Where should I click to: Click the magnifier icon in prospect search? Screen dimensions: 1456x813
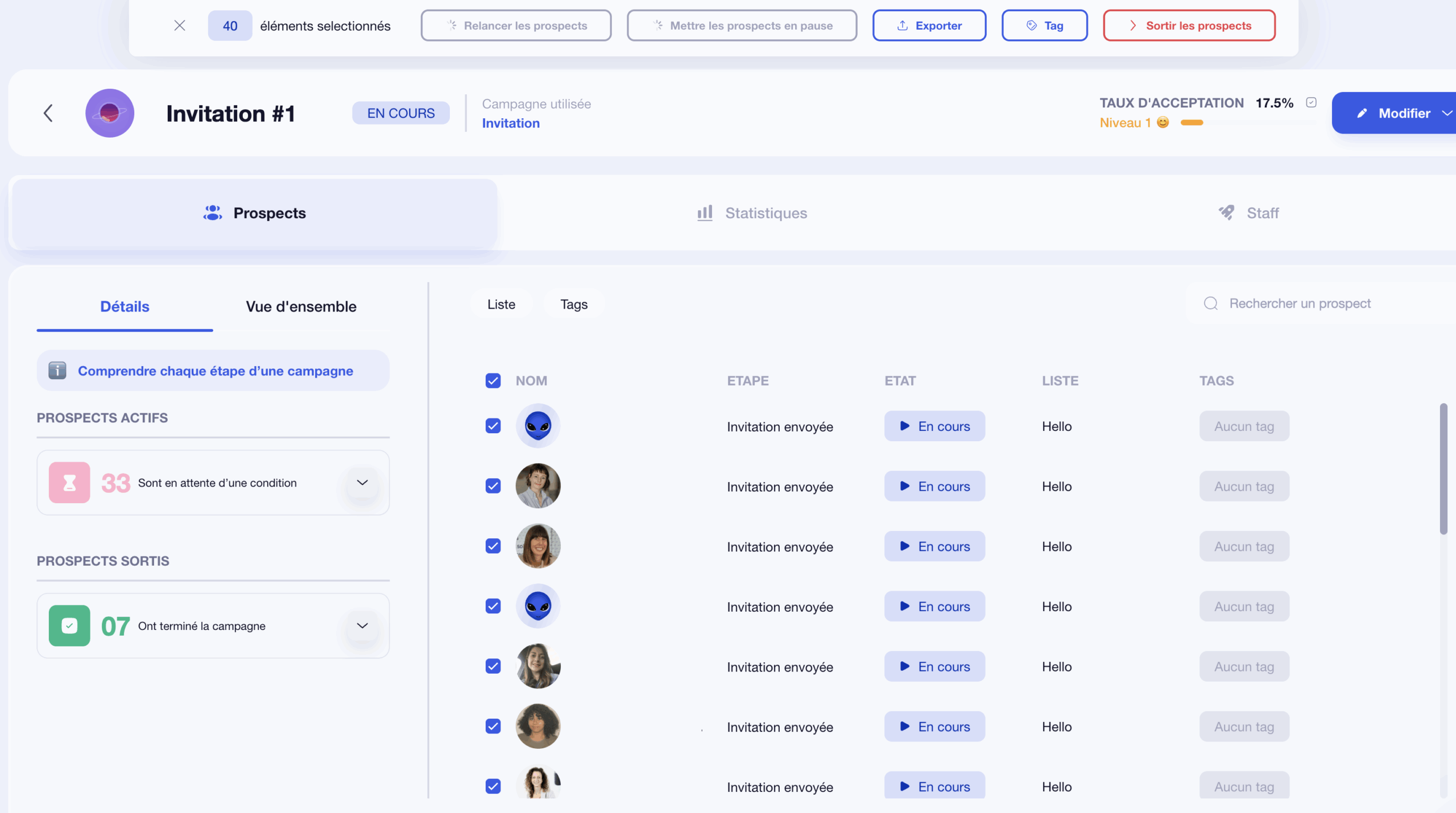(1211, 304)
